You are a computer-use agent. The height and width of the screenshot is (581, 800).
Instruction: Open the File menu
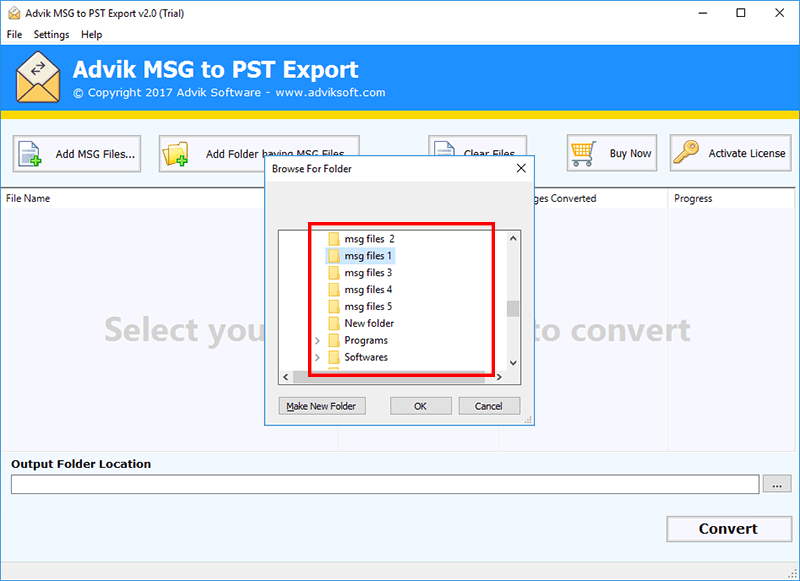14,34
